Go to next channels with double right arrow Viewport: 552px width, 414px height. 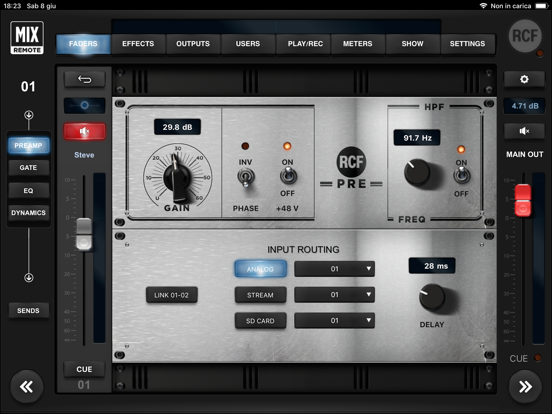point(525,387)
